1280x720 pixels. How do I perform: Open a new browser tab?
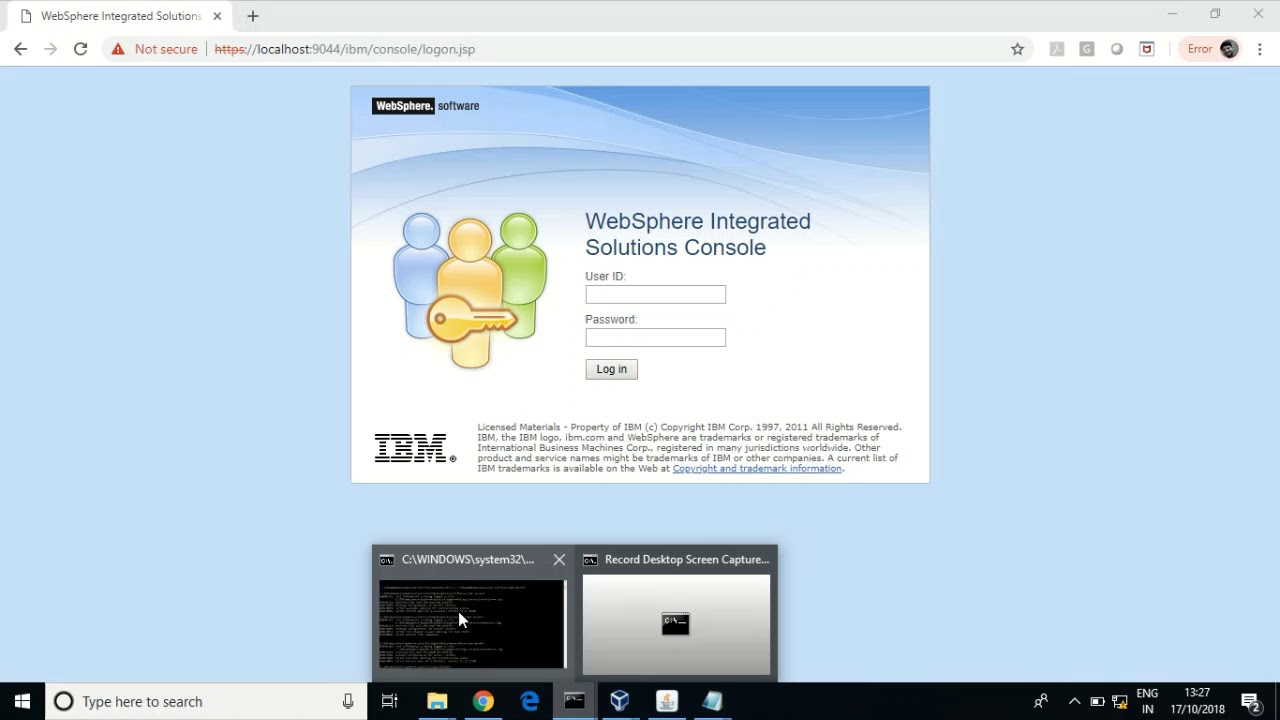point(253,16)
